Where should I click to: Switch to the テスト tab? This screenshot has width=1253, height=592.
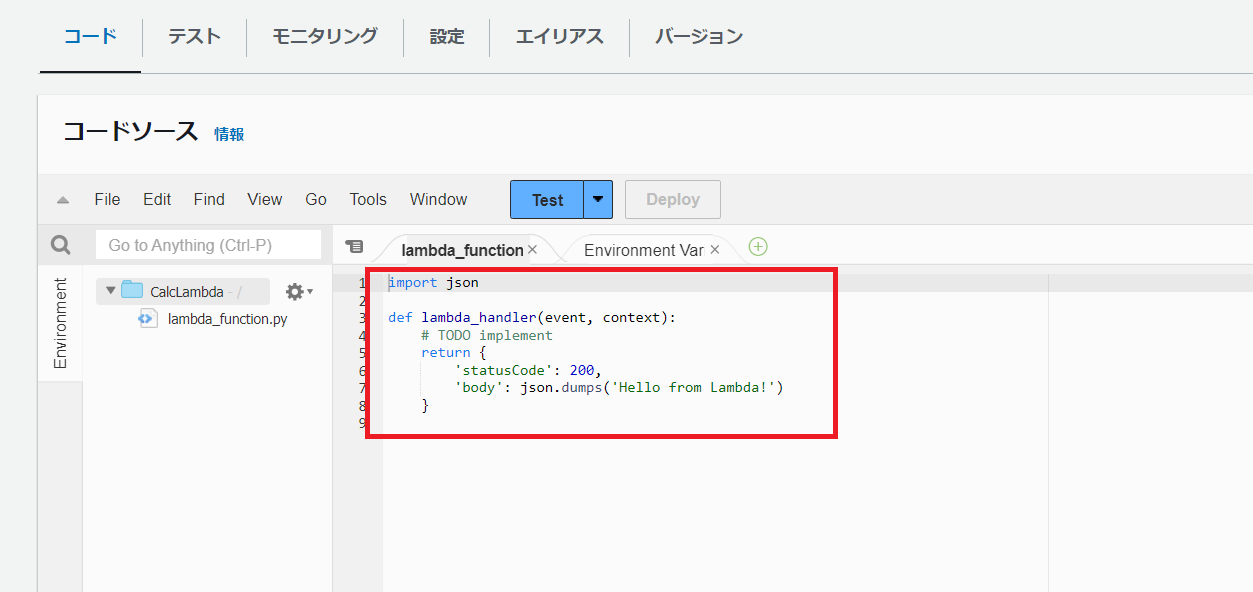[x=194, y=37]
